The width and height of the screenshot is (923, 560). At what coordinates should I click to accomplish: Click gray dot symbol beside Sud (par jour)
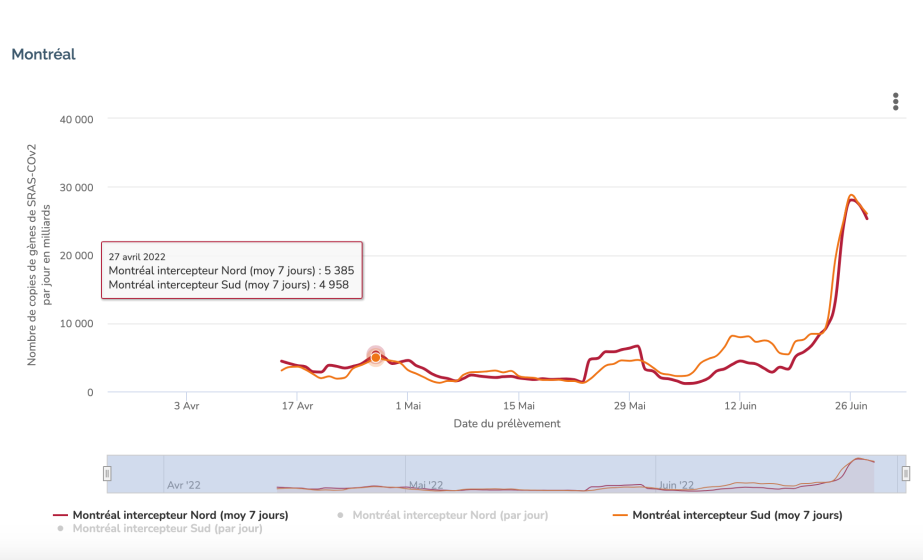coord(61,528)
